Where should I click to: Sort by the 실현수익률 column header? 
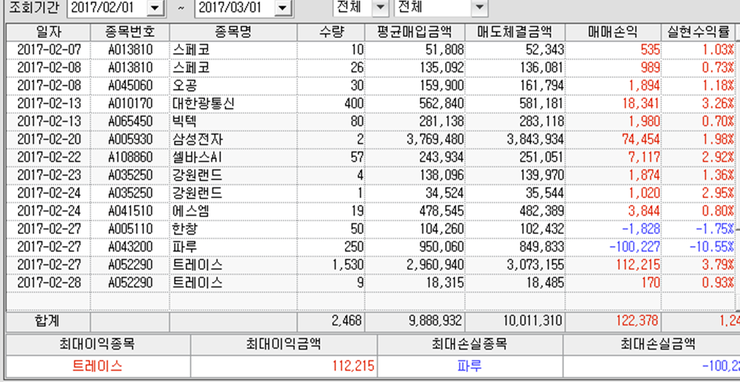[x=698, y=33]
